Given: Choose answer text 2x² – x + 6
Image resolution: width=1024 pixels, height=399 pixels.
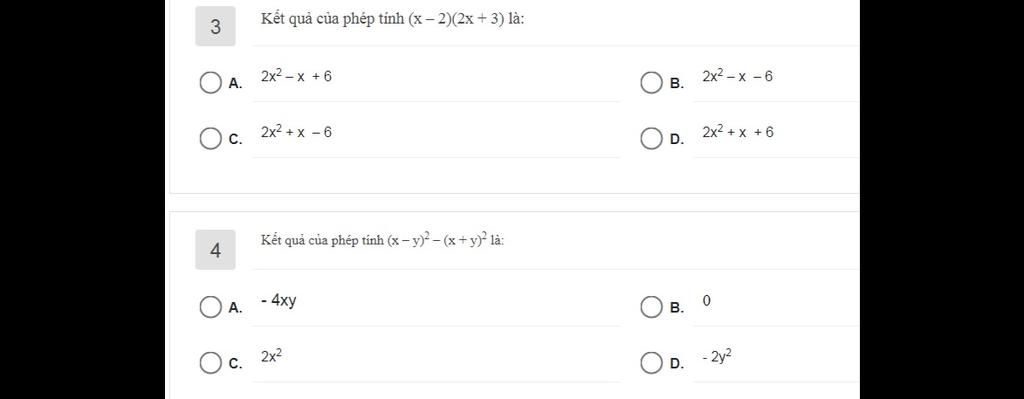Looking at the screenshot, I should tap(296, 76).
